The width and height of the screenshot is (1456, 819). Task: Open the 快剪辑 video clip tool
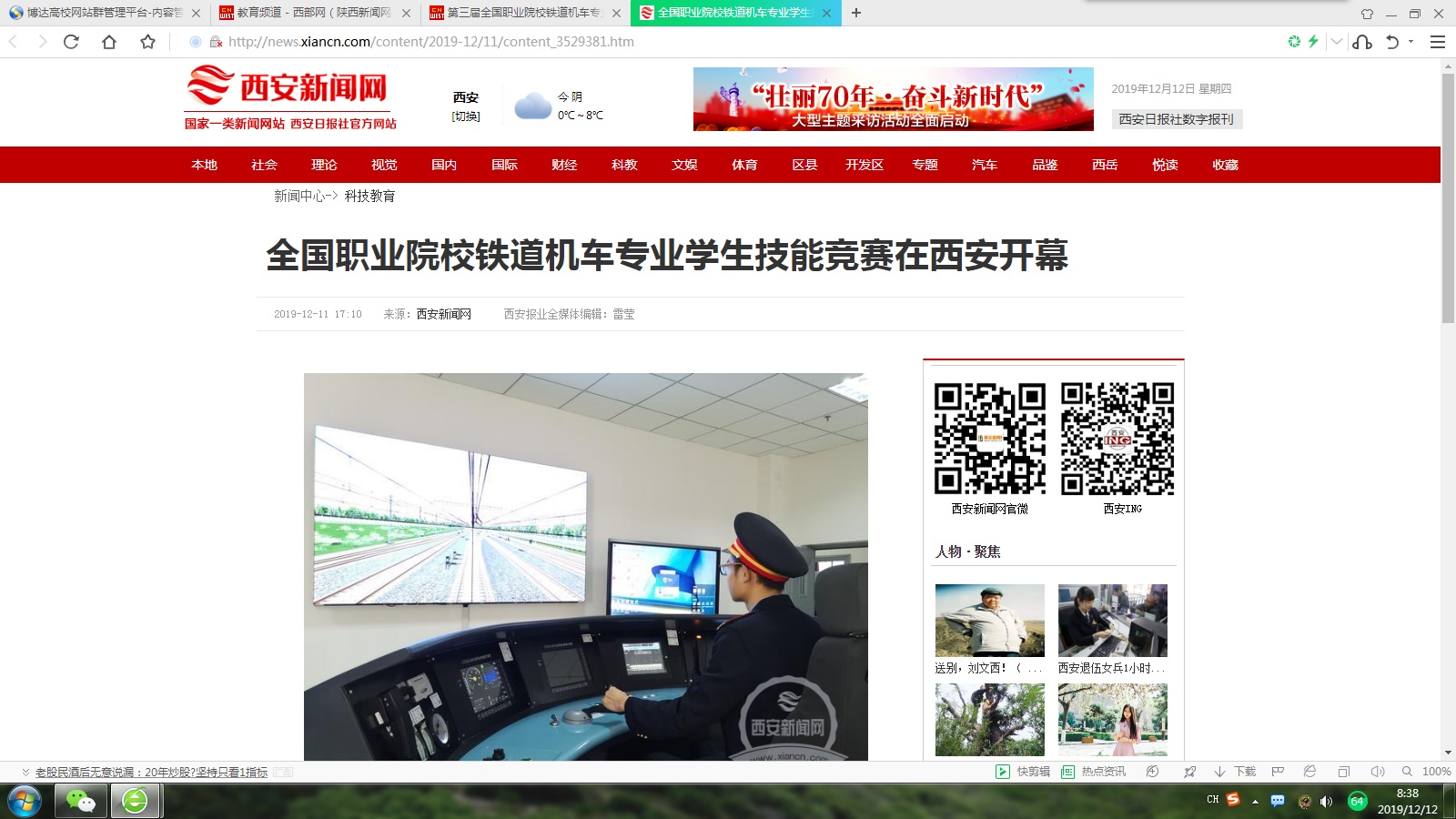coord(1024,772)
